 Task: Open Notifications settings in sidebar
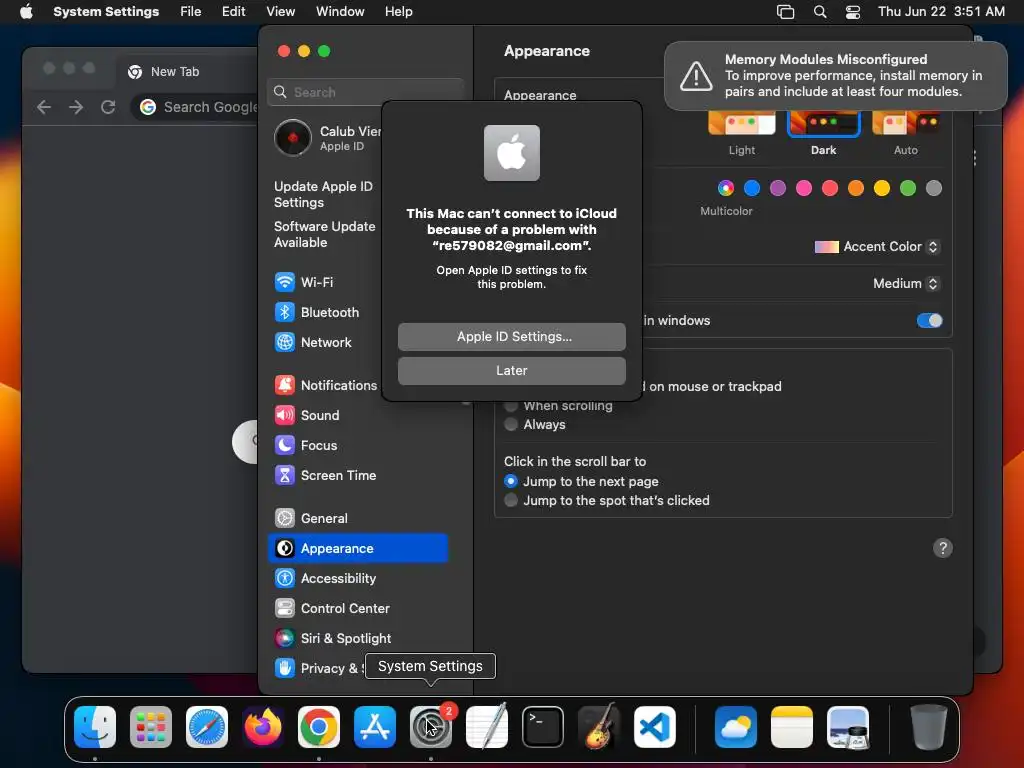point(325,385)
